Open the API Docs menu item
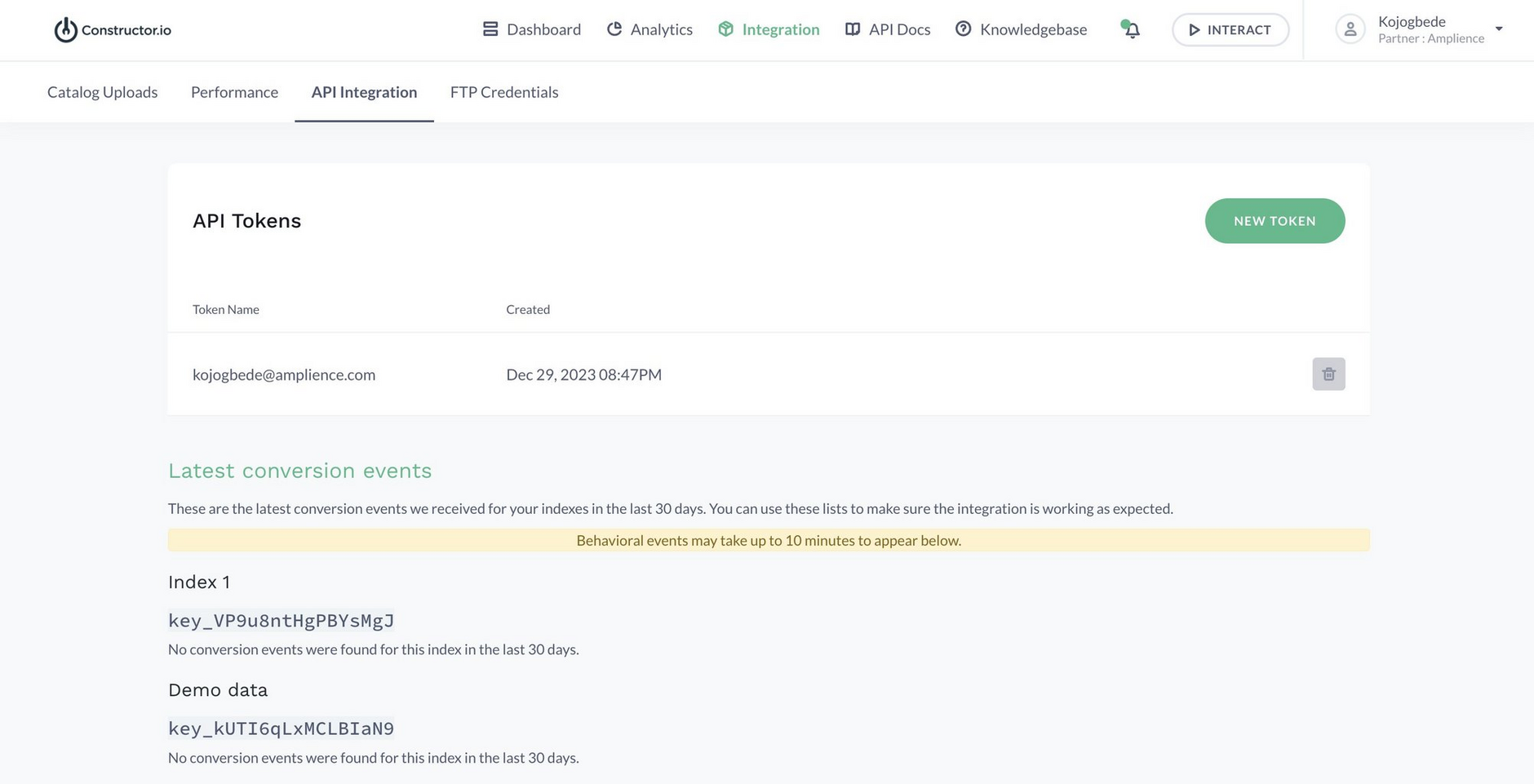 [x=888, y=29]
